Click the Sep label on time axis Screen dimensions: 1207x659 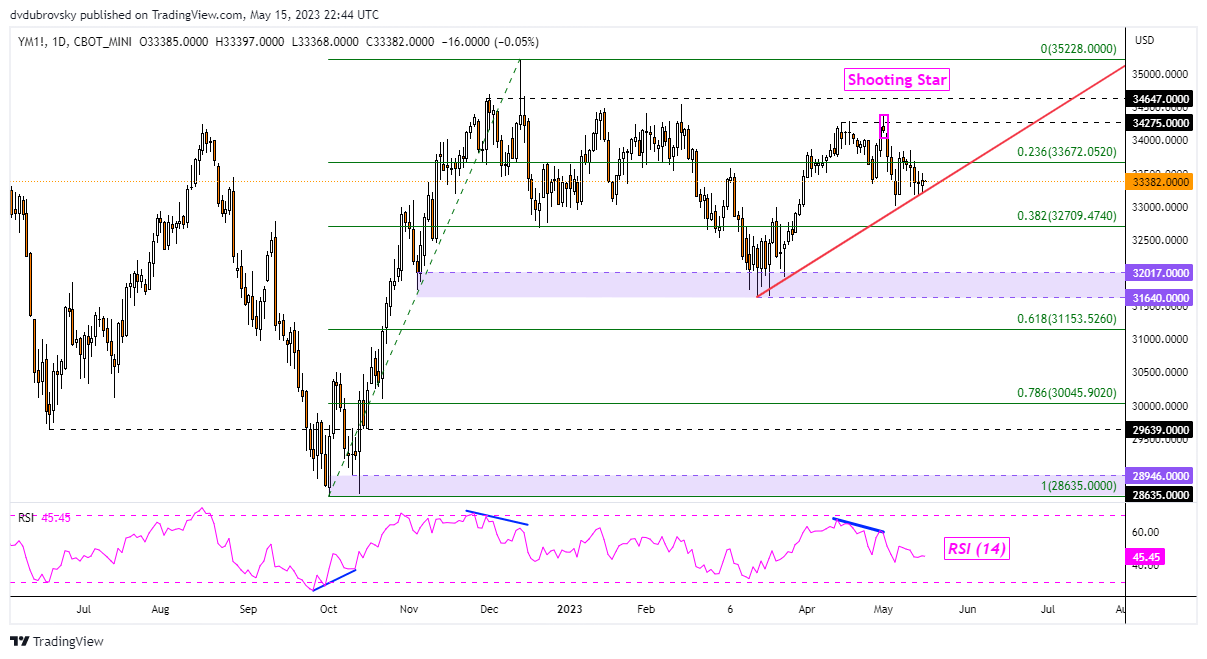(249, 608)
